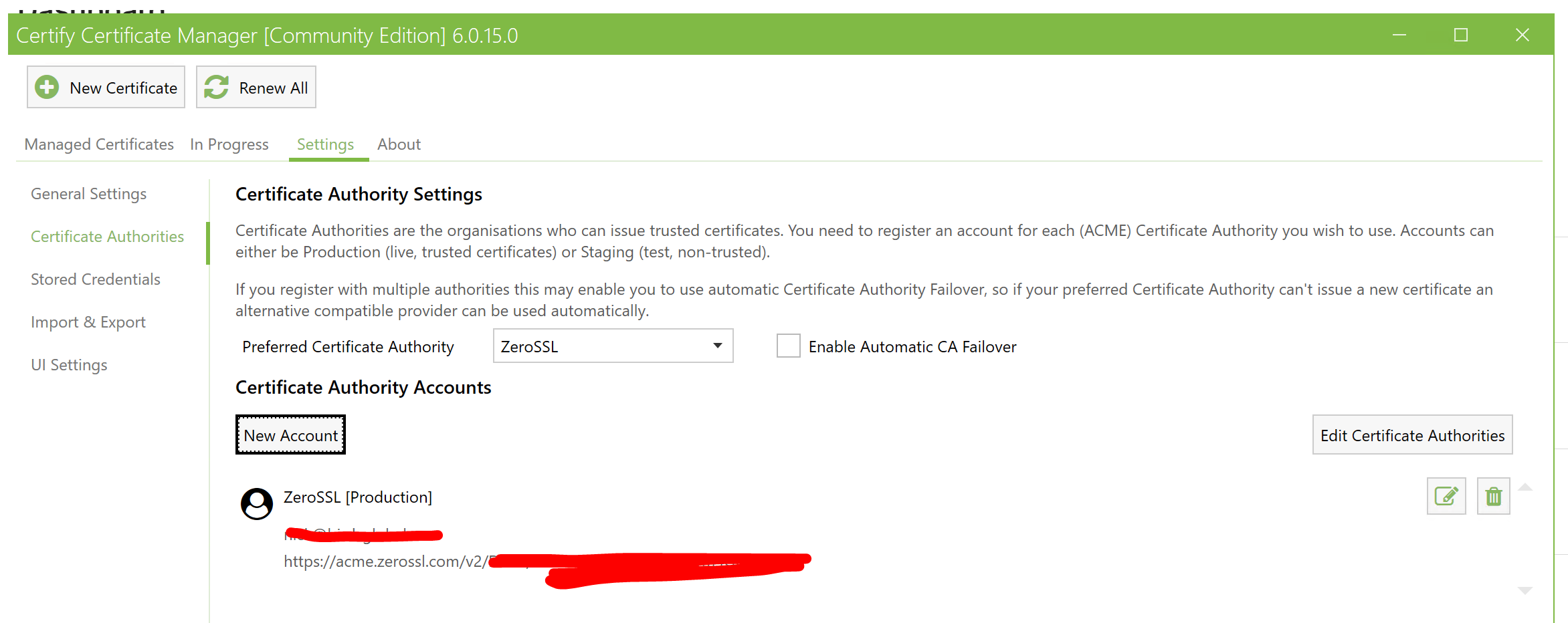The width and height of the screenshot is (1568, 623).
Task: Open Import & Export settings section
Action: pos(88,322)
